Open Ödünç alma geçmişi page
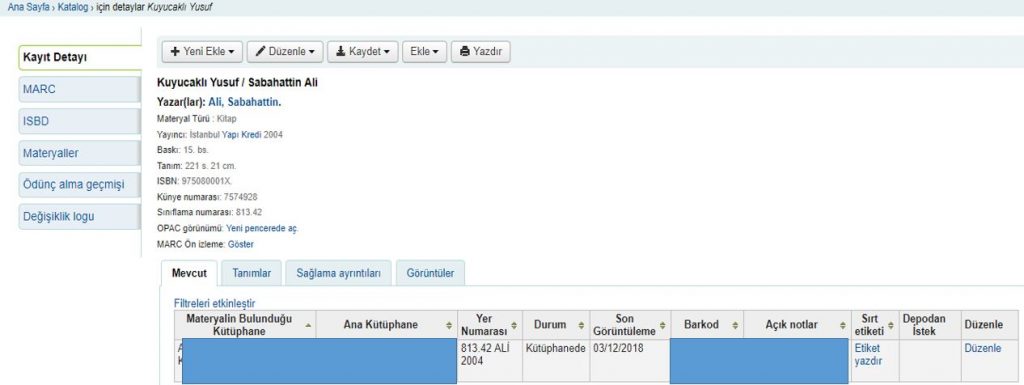Viewport: 1024px width, 385px height. [80, 185]
